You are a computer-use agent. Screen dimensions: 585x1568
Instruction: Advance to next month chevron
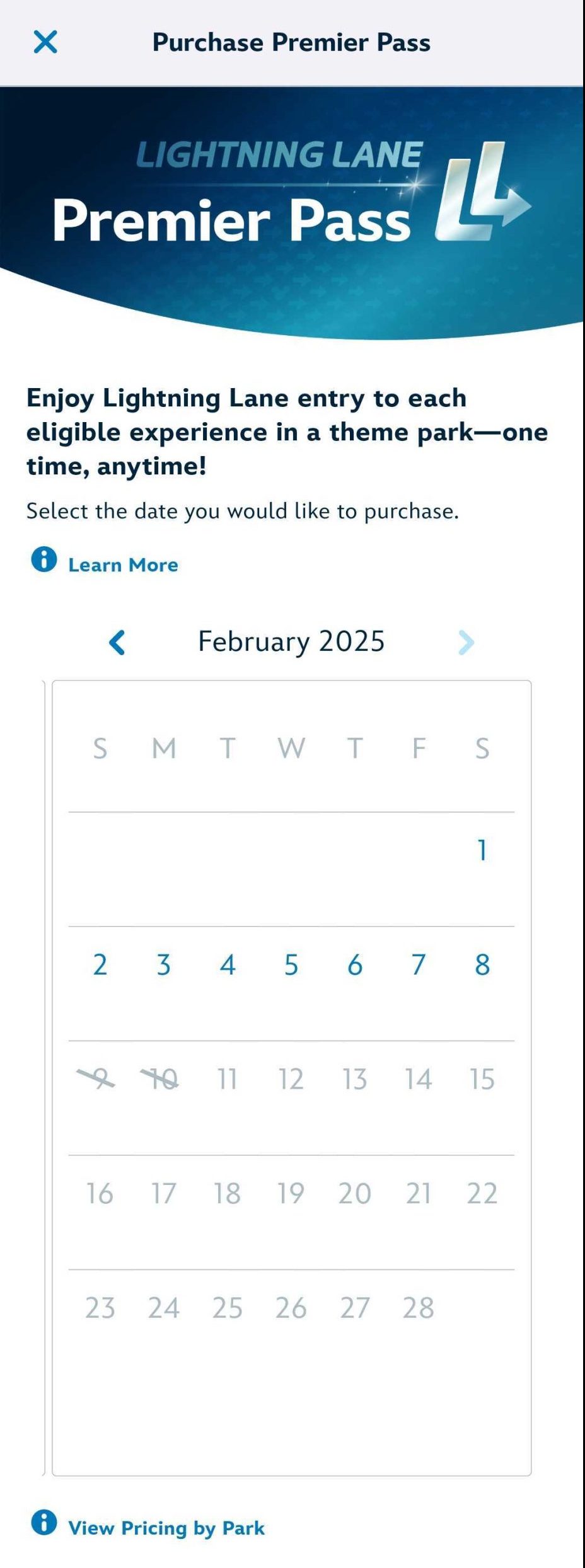466,643
